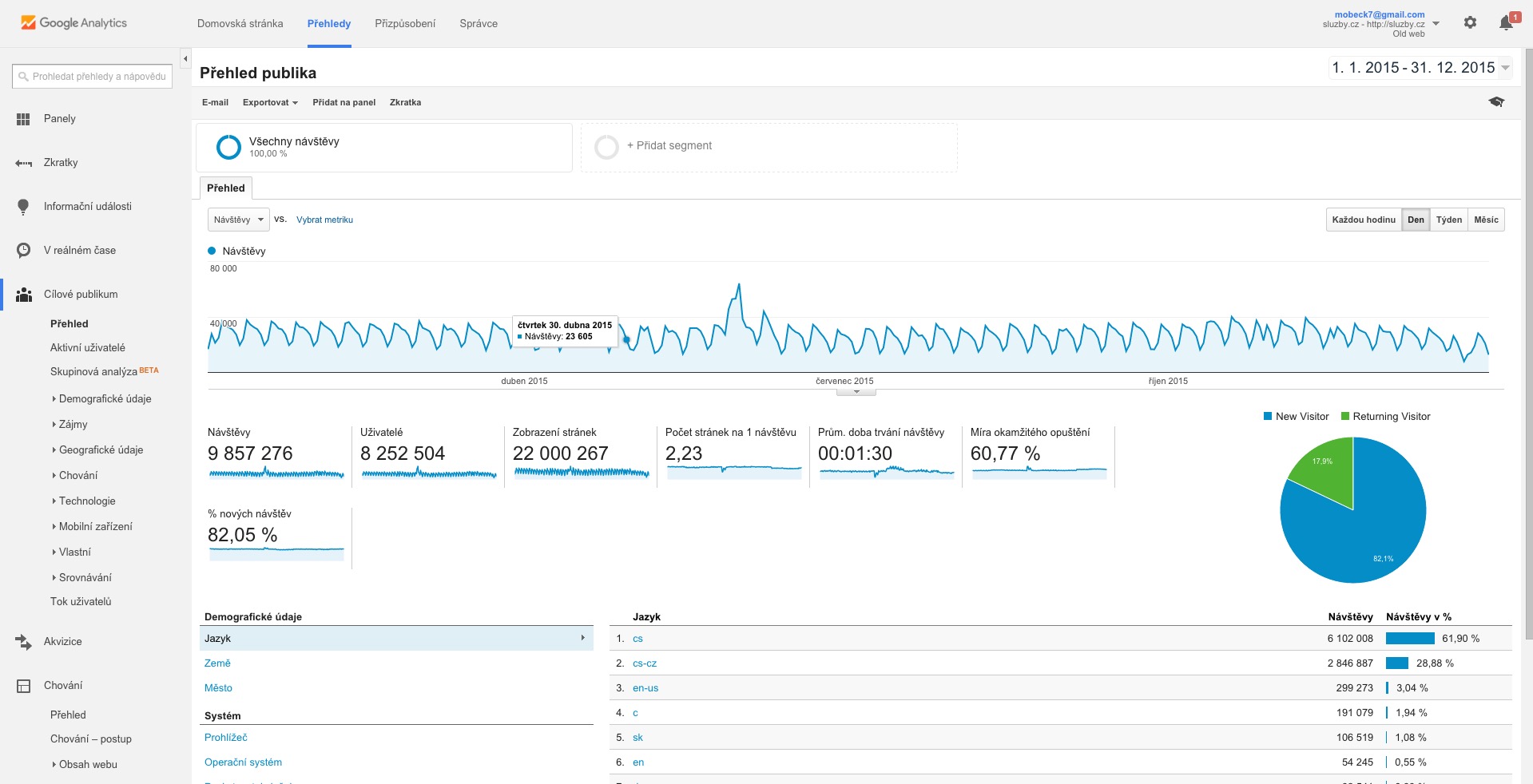Switch to the Přehledy tab
This screenshot has width=1533, height=784.
pyautogui.click(x=329, y=23)
